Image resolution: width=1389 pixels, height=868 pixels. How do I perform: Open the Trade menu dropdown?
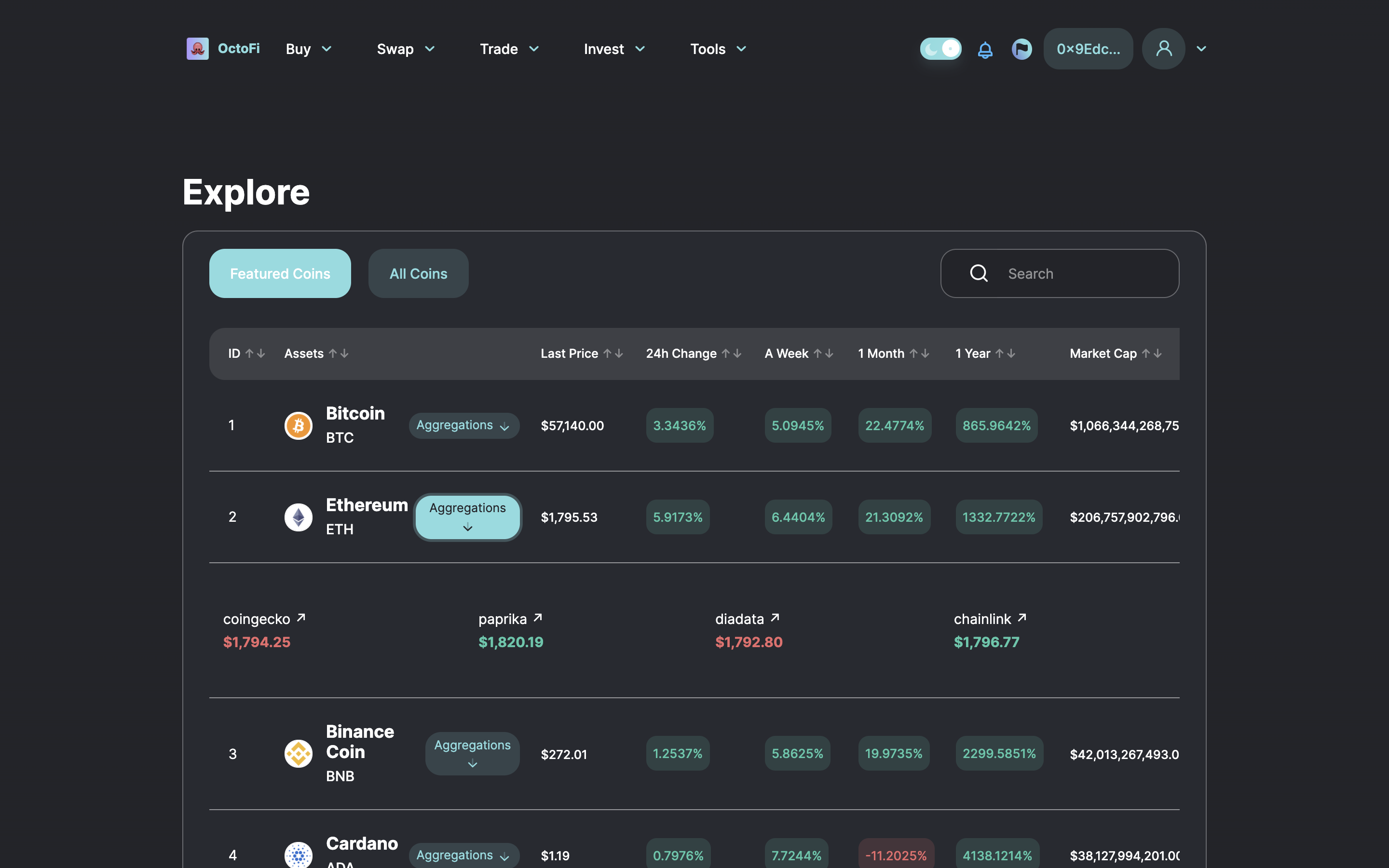509,49
